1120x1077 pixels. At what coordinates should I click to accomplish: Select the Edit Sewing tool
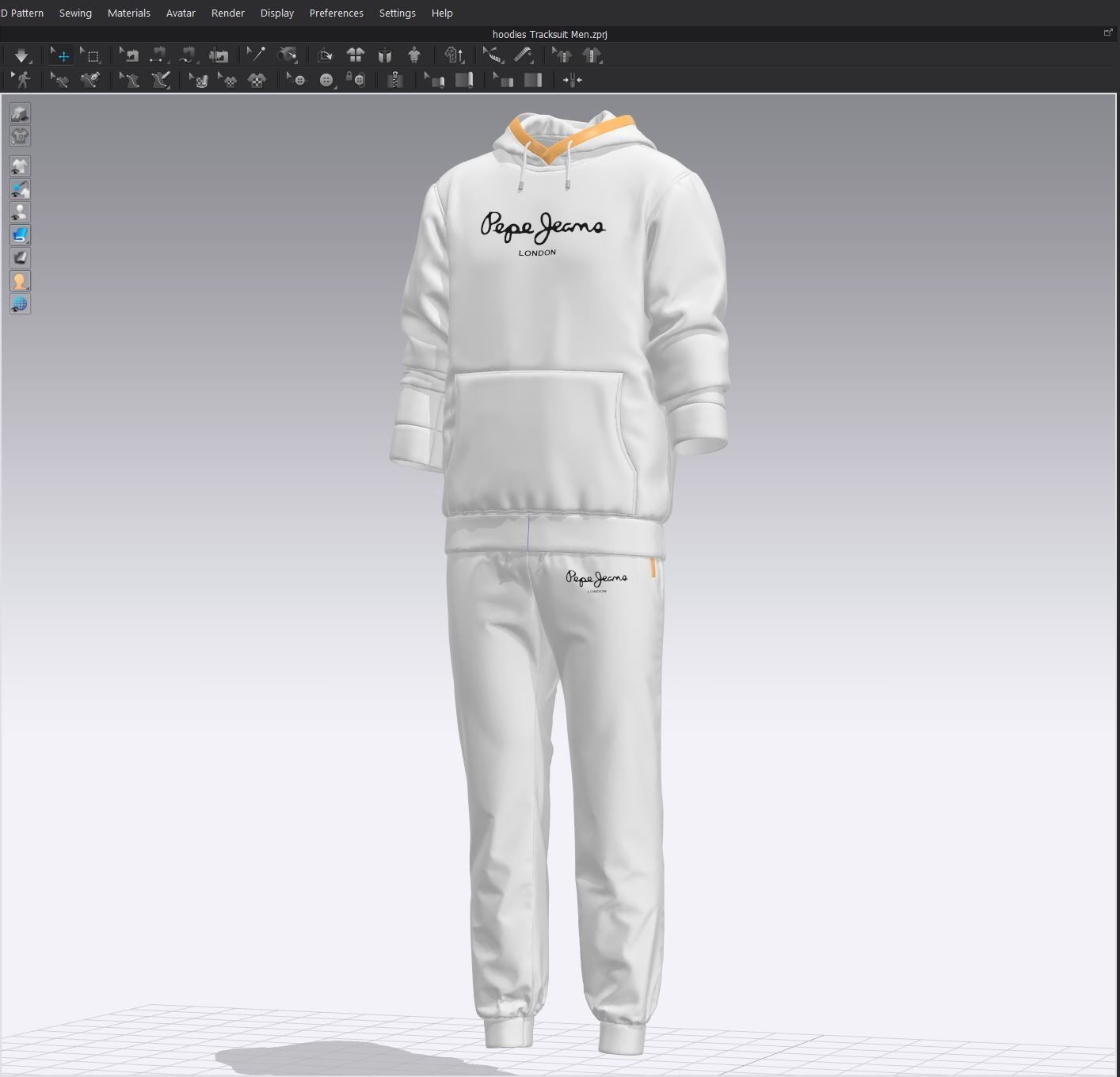pyautogui.click(x=130, y=55)
